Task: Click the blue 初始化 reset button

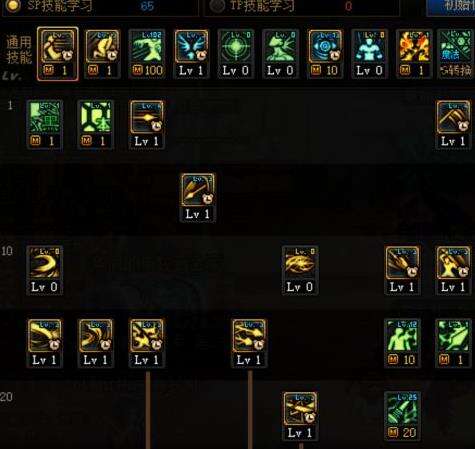Action: (451, 6)
